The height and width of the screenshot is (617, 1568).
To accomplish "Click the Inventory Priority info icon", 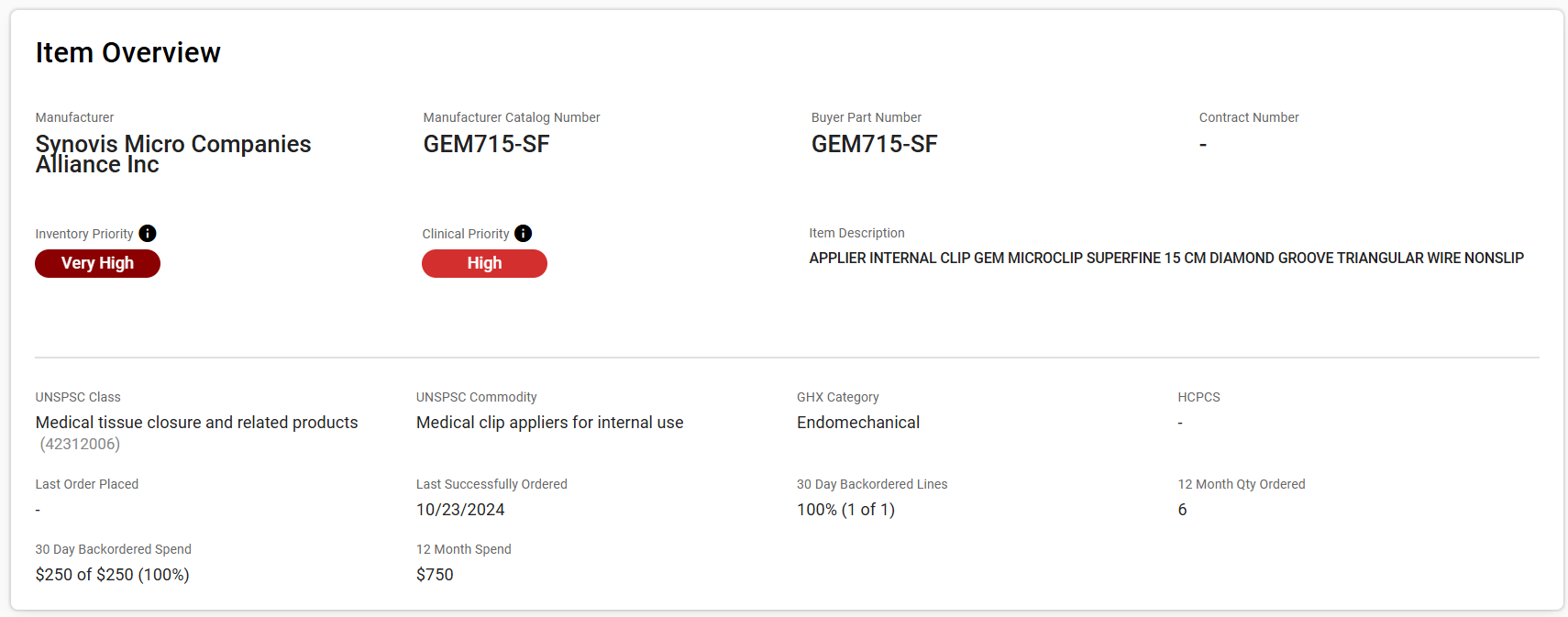I will pos(148,234).
